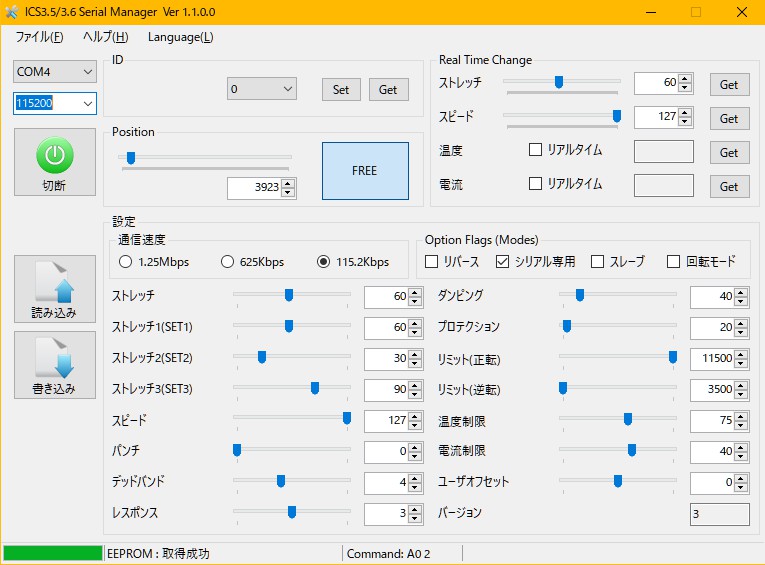Screen dimensions: 765x565
Task: Click the FREE position button
Action: [365, 171]
